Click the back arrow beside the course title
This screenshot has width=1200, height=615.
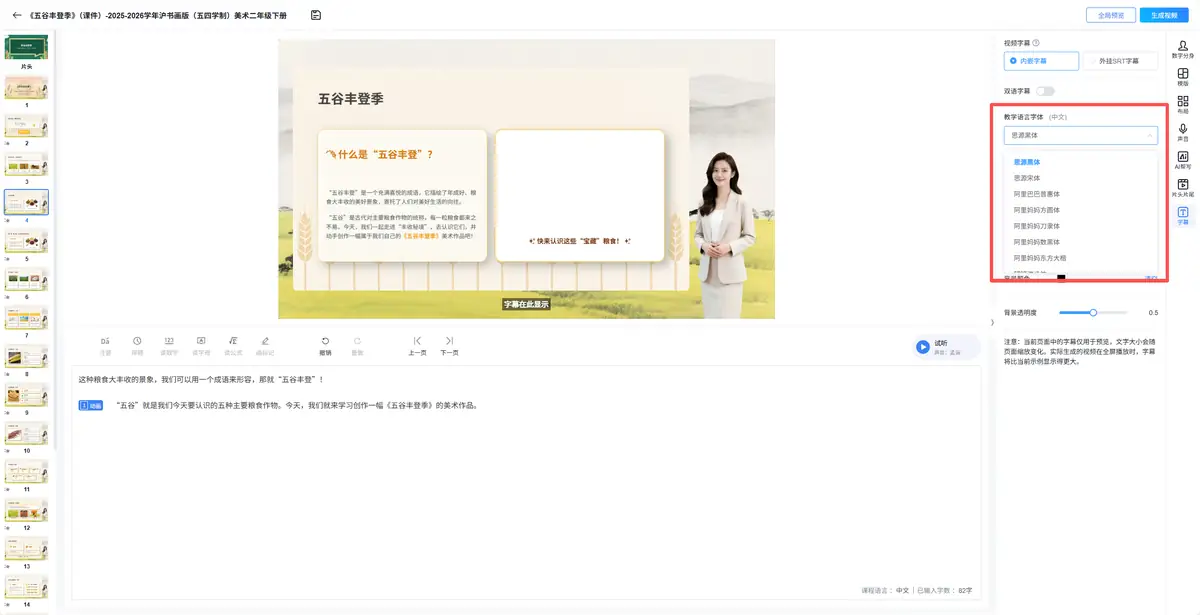point(16,15)
